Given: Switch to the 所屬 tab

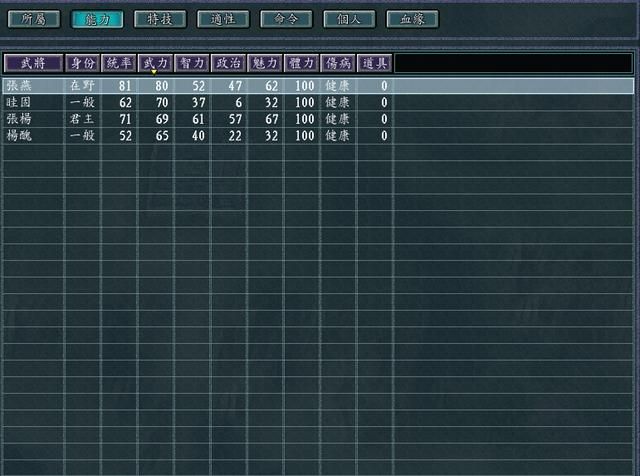Looking at the screenshot, I should coord(34,19).
